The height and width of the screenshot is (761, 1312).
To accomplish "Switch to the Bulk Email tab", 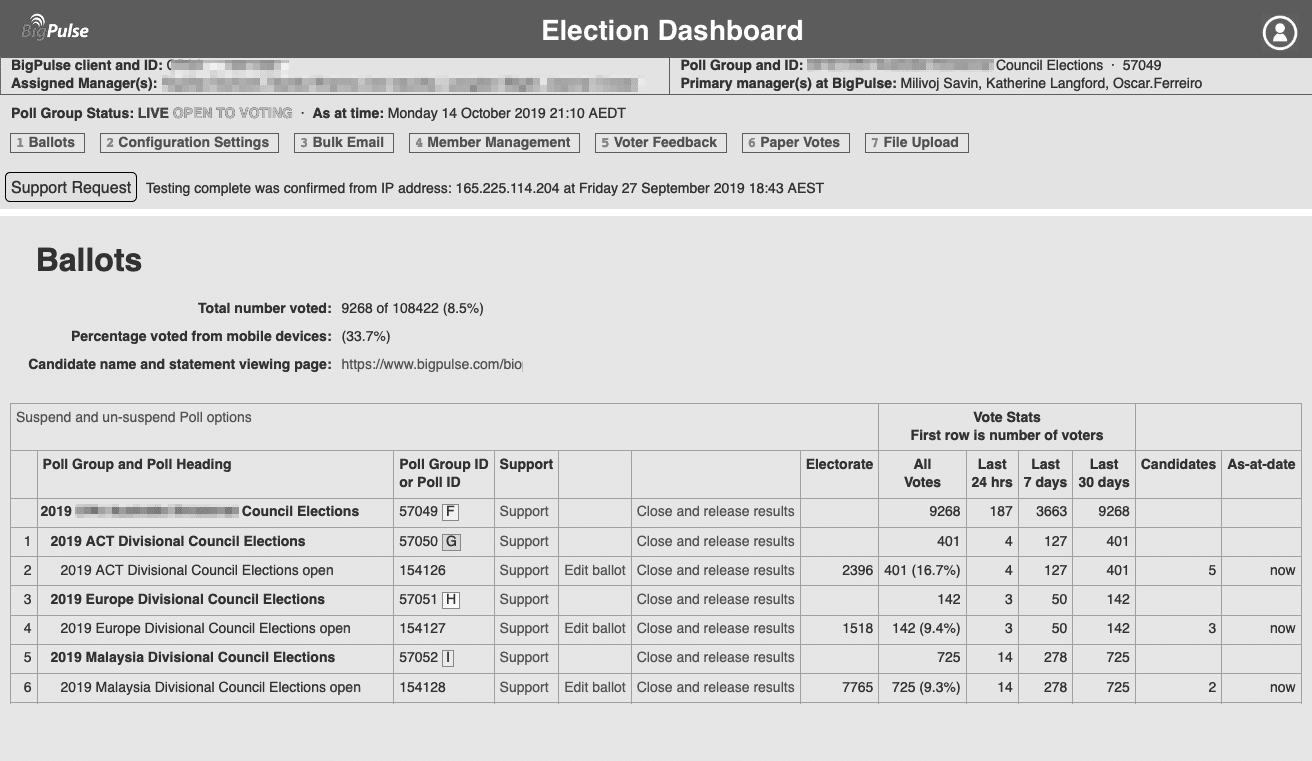I will (x=345, y=143).
